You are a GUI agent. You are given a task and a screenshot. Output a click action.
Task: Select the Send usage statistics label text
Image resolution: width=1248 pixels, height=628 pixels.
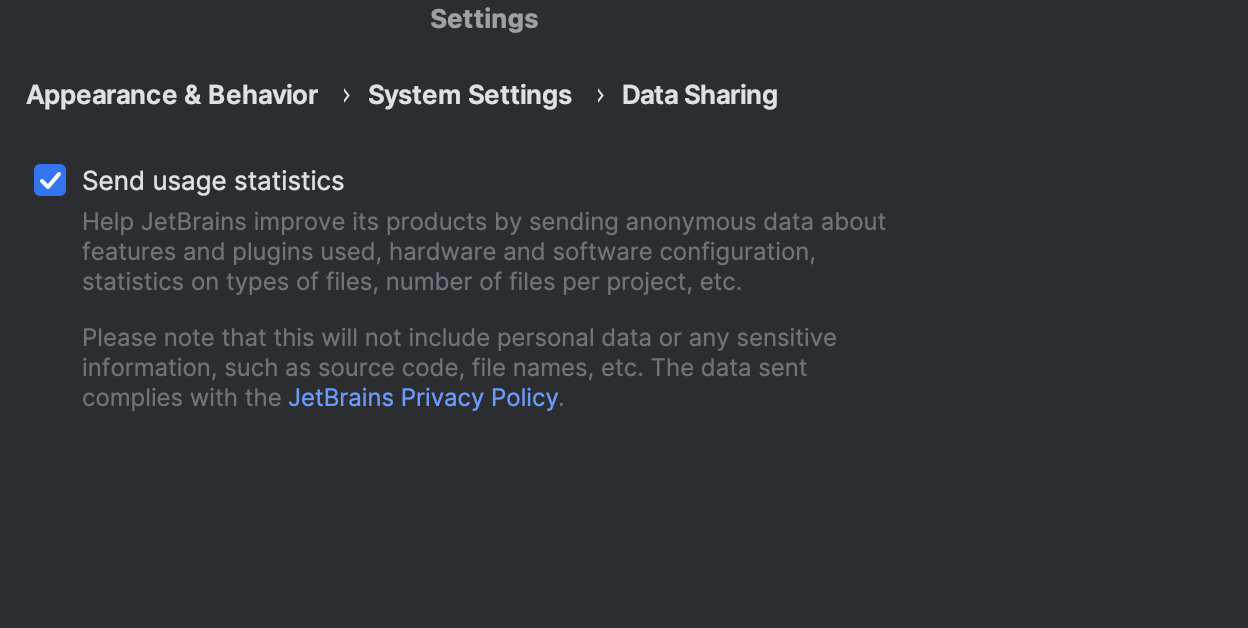coord(213,181)
